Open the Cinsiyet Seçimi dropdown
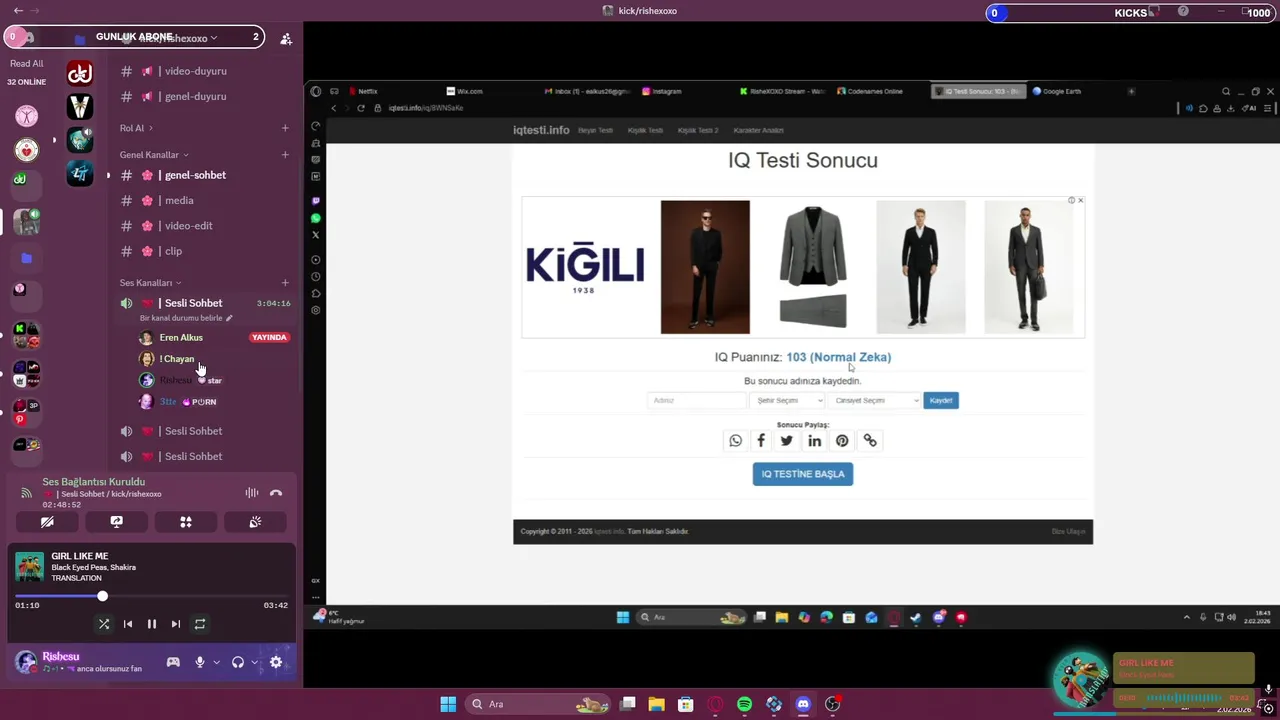The width and height of the screenshot is (1280, 720). pos(873,400)
